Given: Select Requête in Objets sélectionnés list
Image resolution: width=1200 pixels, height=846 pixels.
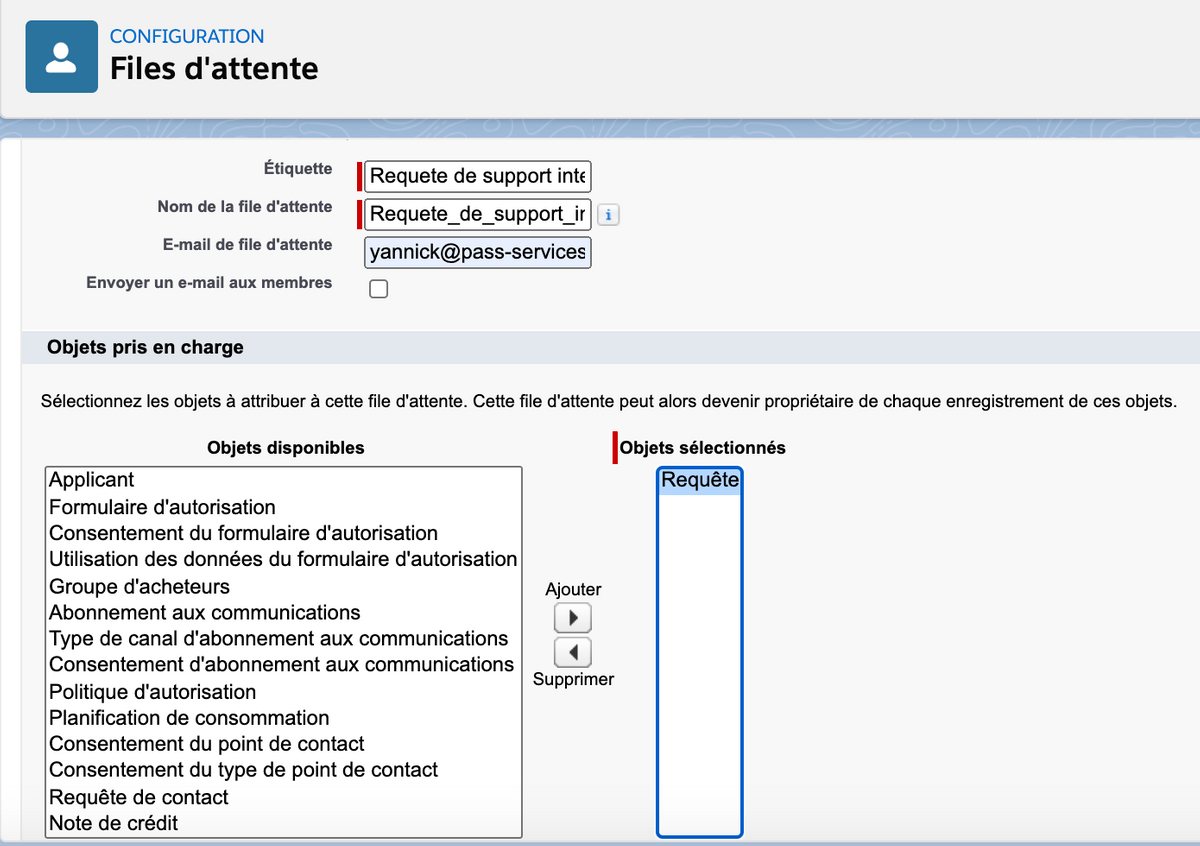Looking at the screenshot, I should (x=700, y=481).
